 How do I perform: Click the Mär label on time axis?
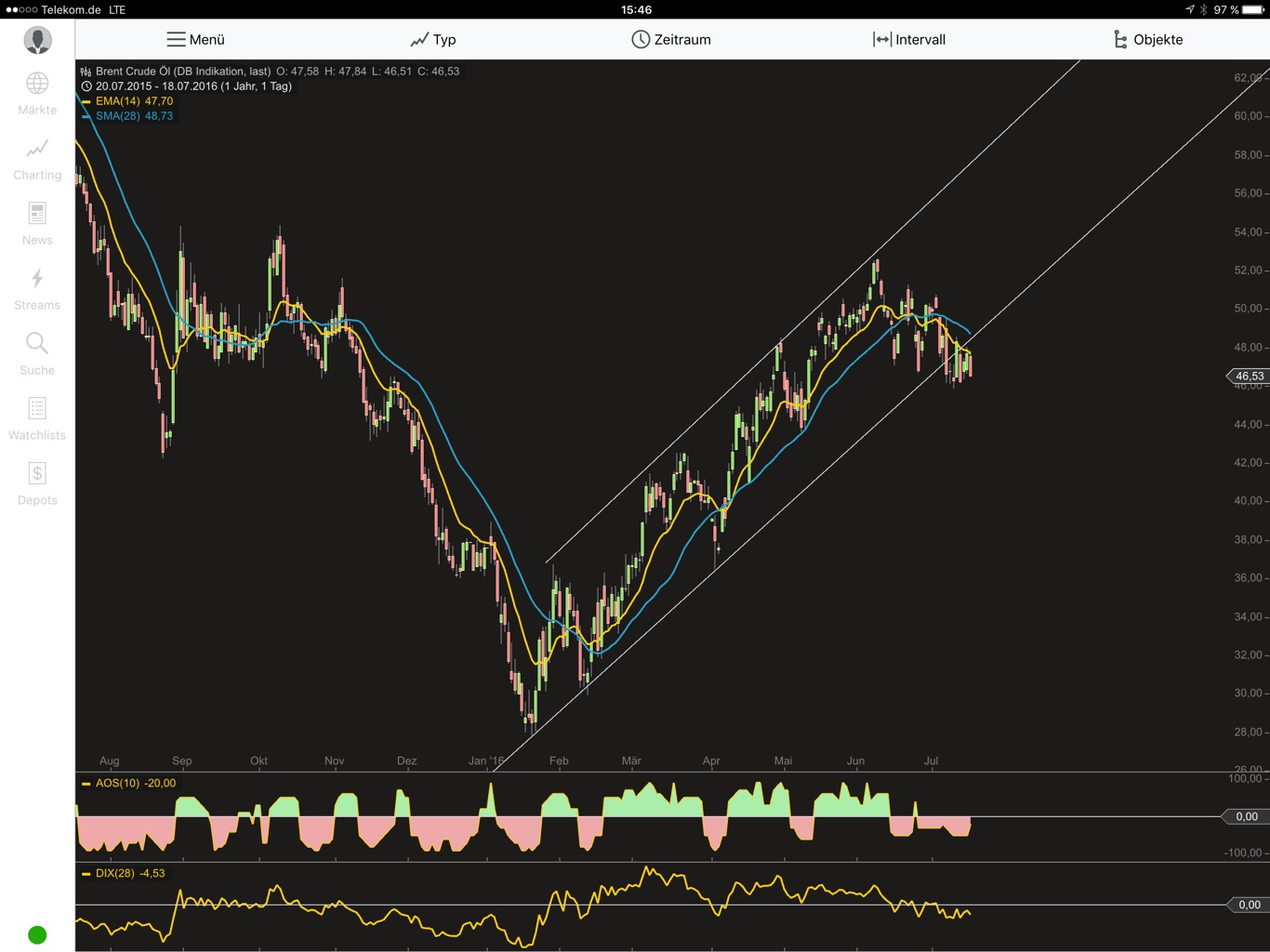(x=631, y=760)
